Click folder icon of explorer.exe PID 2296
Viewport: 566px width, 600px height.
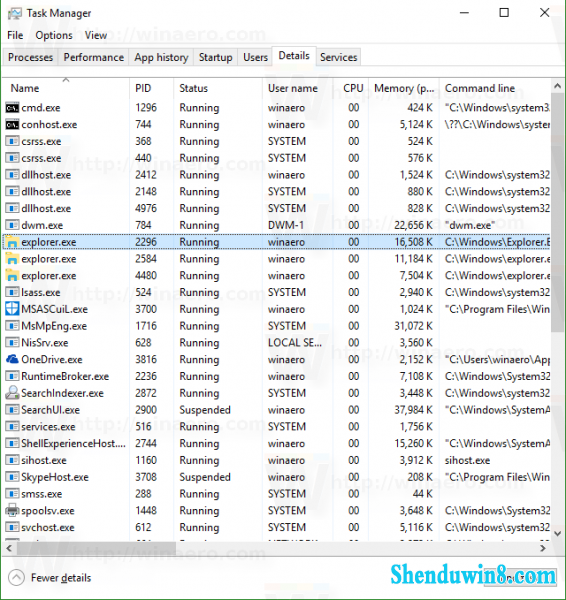(12, 242)
